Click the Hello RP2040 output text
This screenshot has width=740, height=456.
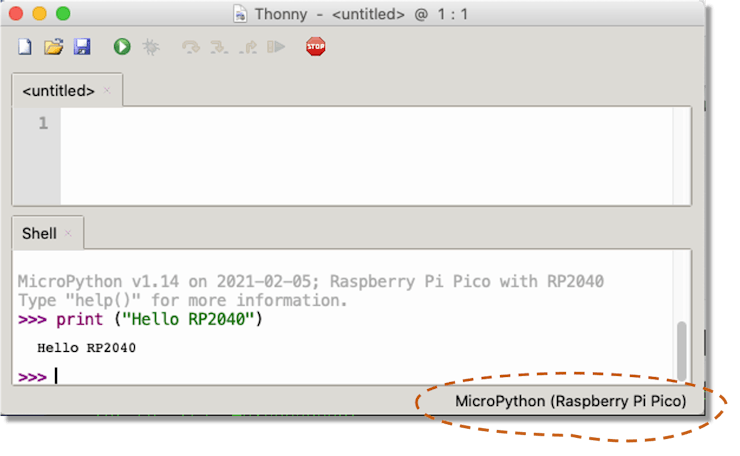pos(86,348)
